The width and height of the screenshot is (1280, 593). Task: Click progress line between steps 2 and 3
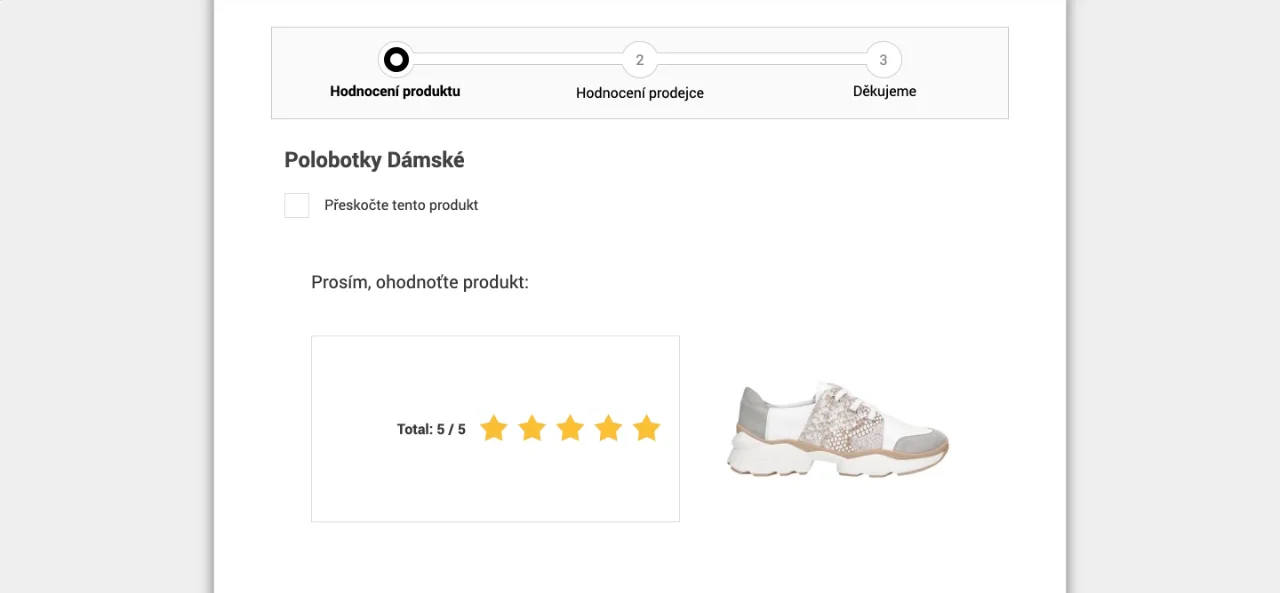point(762,59)
